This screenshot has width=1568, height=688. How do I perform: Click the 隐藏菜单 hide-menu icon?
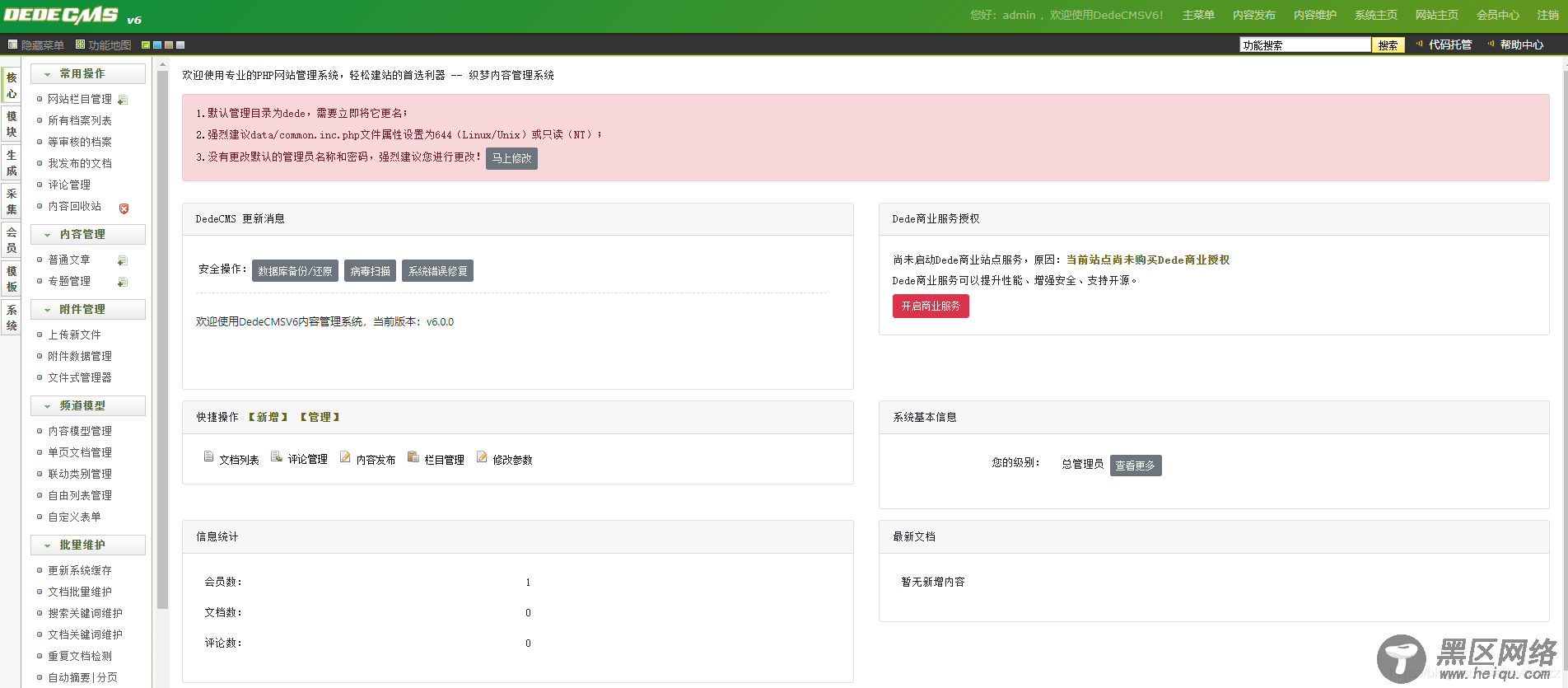[x=12, y=44]
